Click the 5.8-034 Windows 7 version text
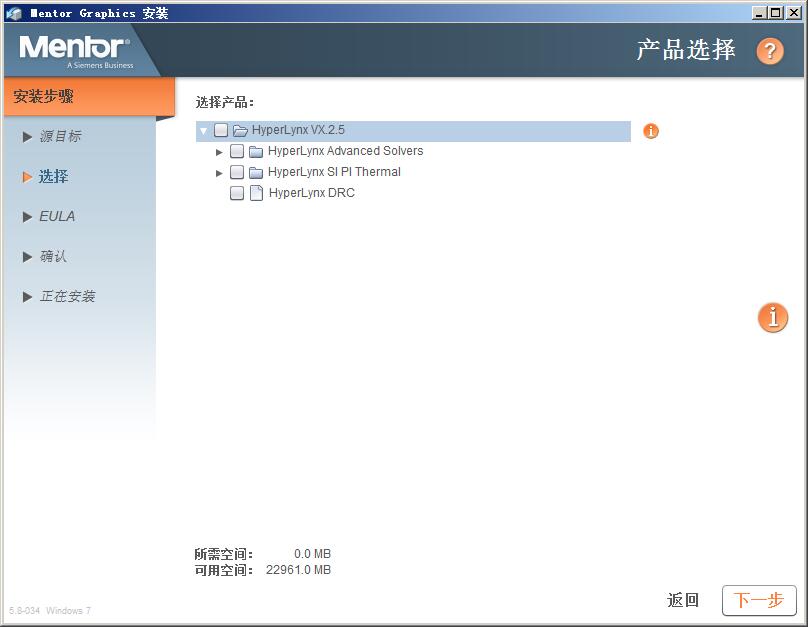 pyautogui.click(x=50, y=611)
